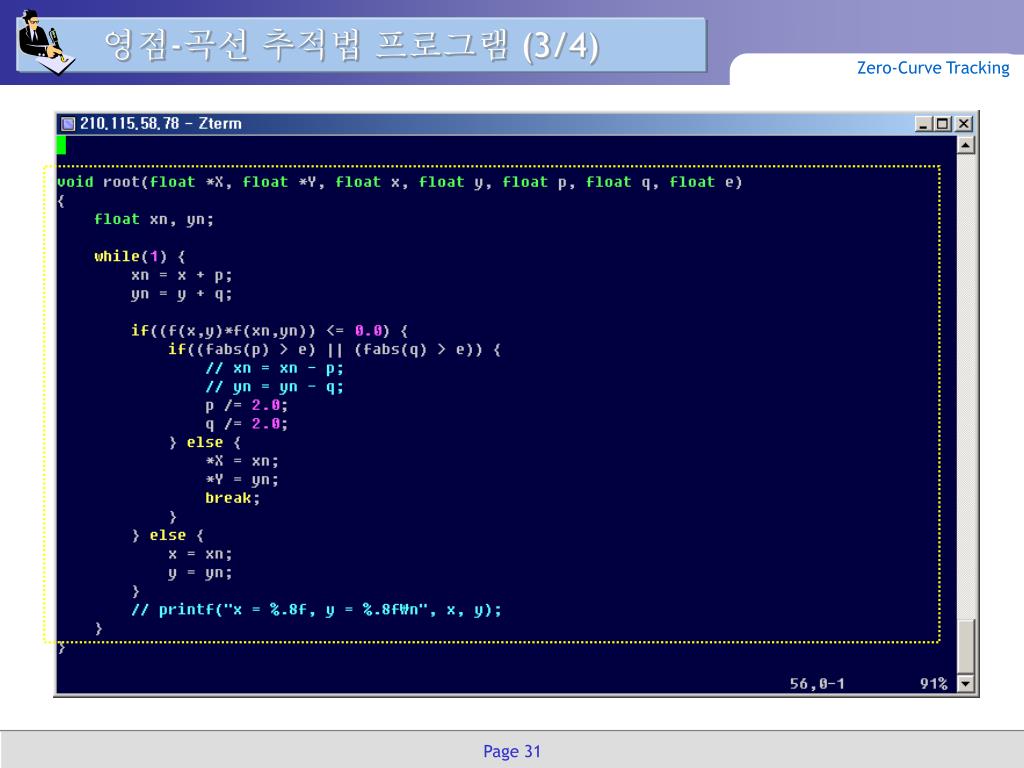The width and height of the screenshot is (1024, 768).
Task: Click the scrollbar down arrow in terminal
Action: pos(966,684)
